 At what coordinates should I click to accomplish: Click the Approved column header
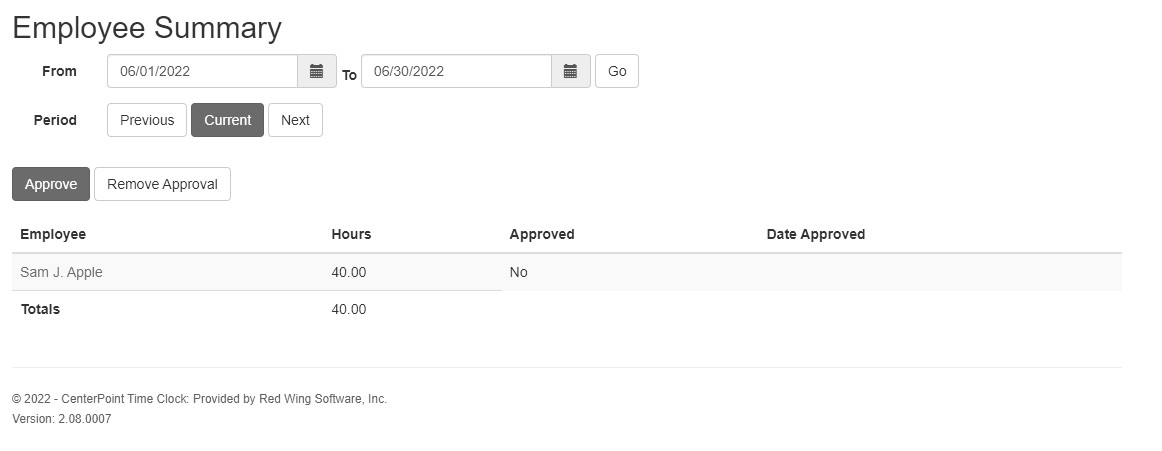pos(542,234)
